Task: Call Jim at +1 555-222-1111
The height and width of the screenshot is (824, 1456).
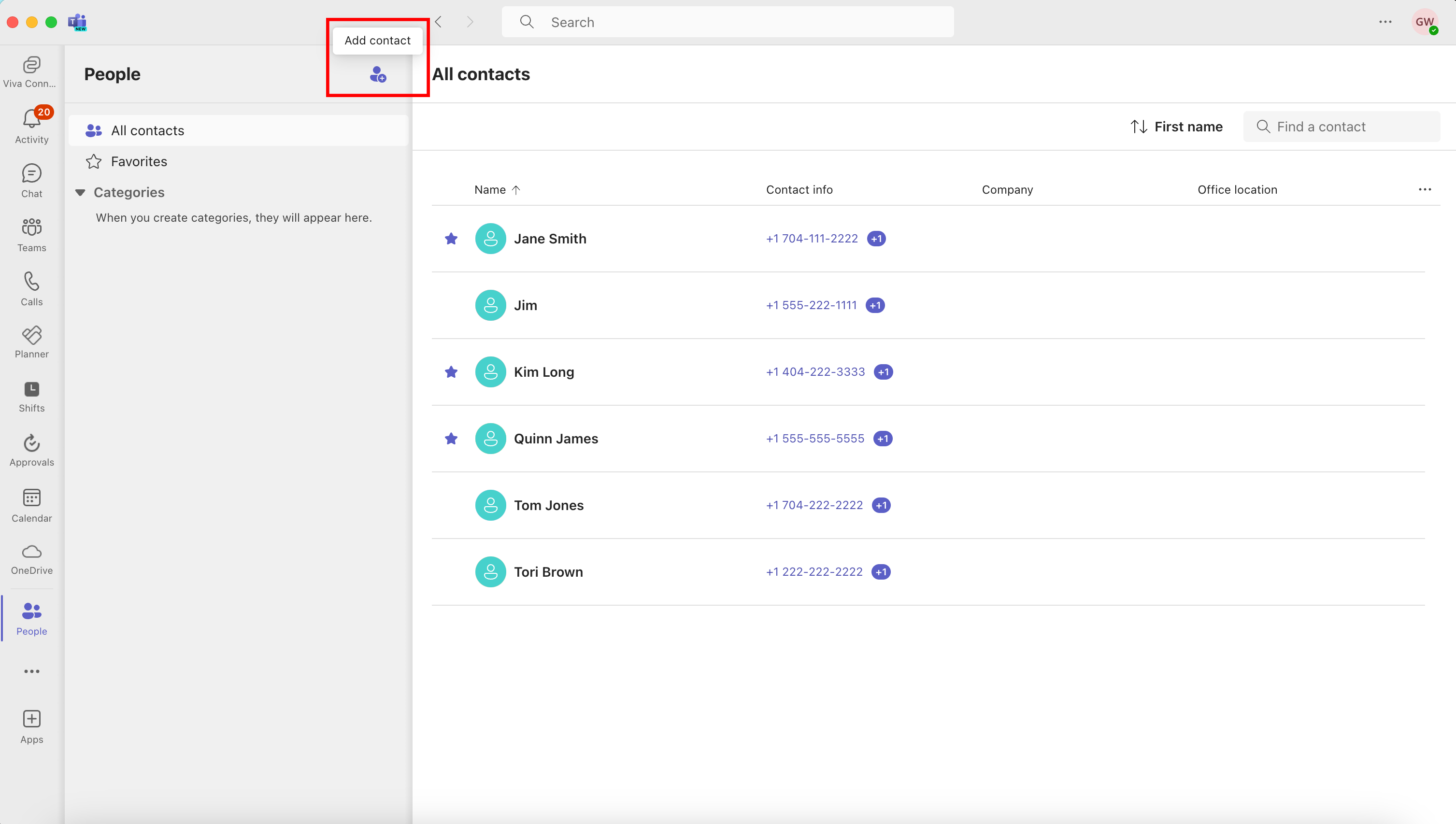Action: pyautogui.click(x=812, y=305)
